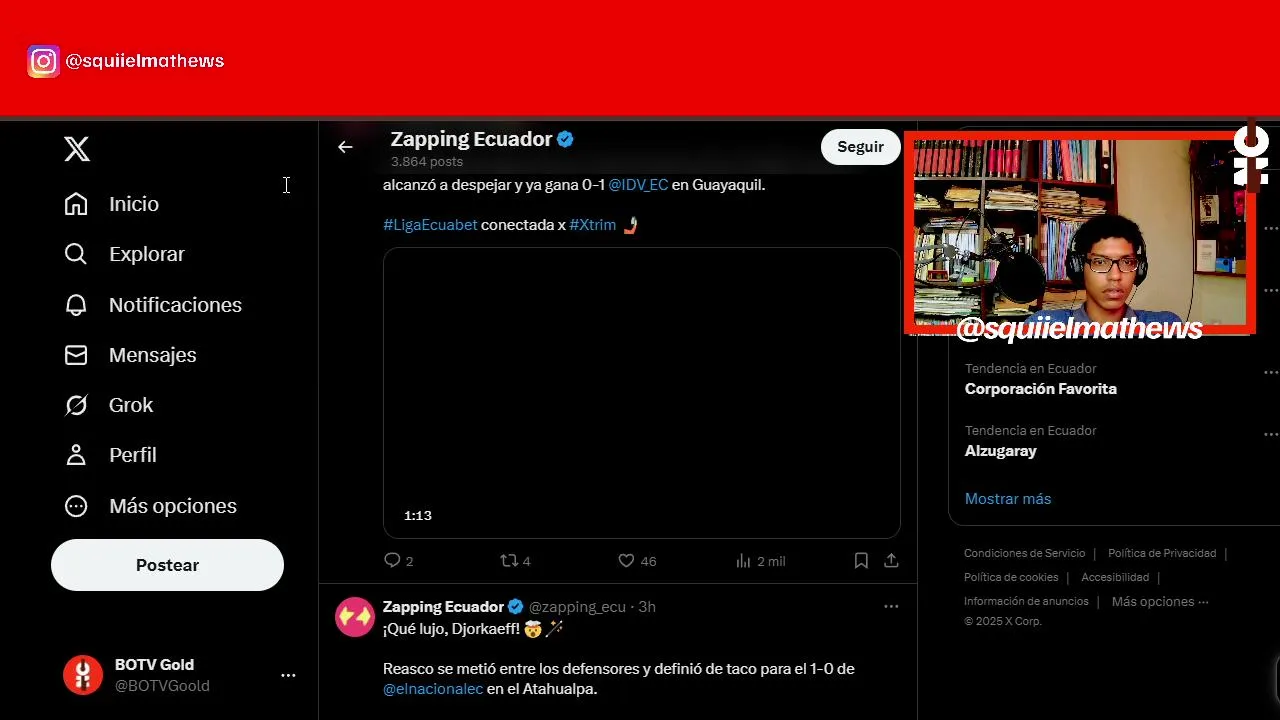Bookmark the video post
The image size is (1280, 720).
(x=861, y=561)
